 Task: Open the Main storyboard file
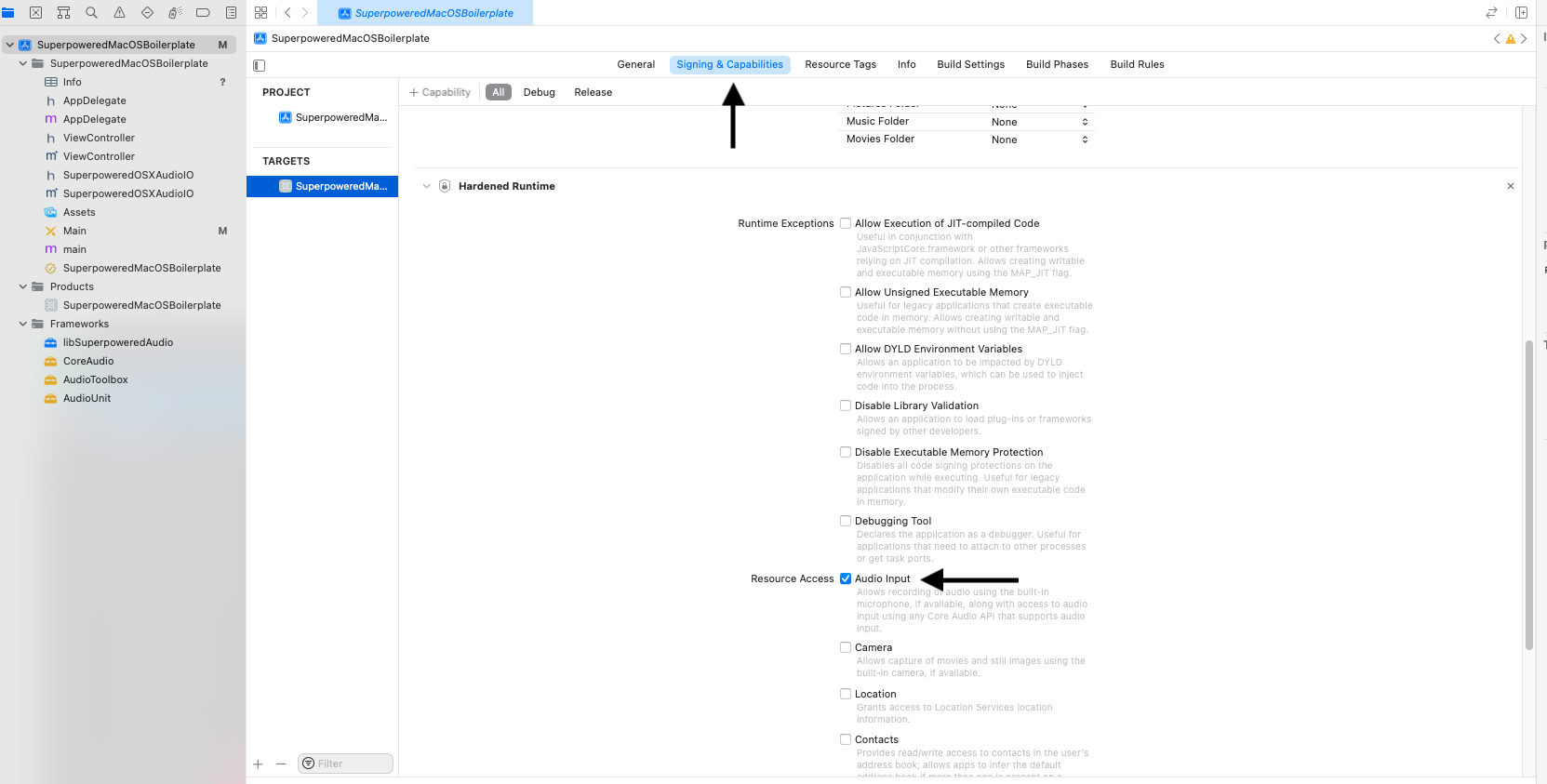pyautogui.click(x=74, y=231)
